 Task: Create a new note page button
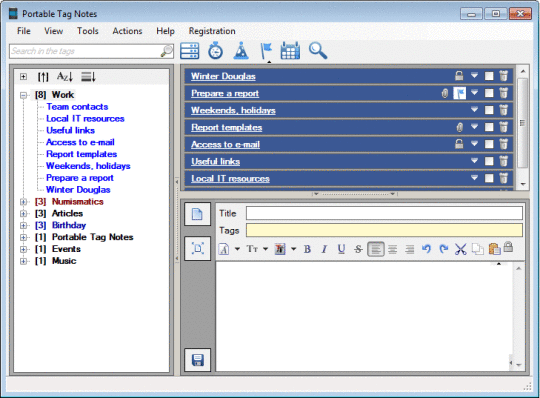(x=197, y=214)
